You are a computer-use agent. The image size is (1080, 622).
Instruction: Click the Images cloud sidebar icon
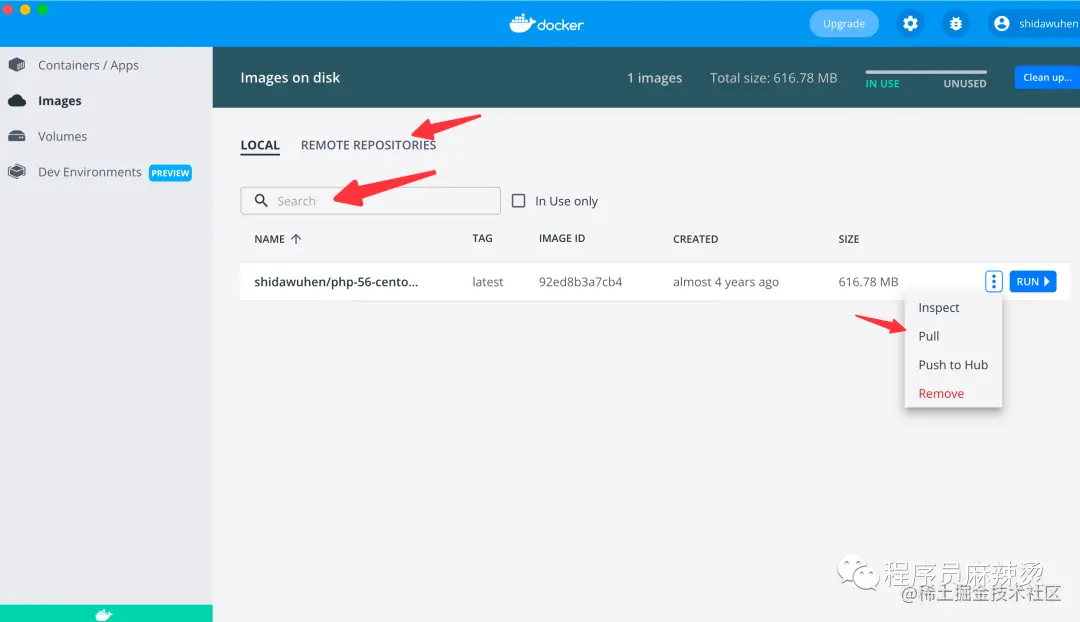click(x=17, y=101)
